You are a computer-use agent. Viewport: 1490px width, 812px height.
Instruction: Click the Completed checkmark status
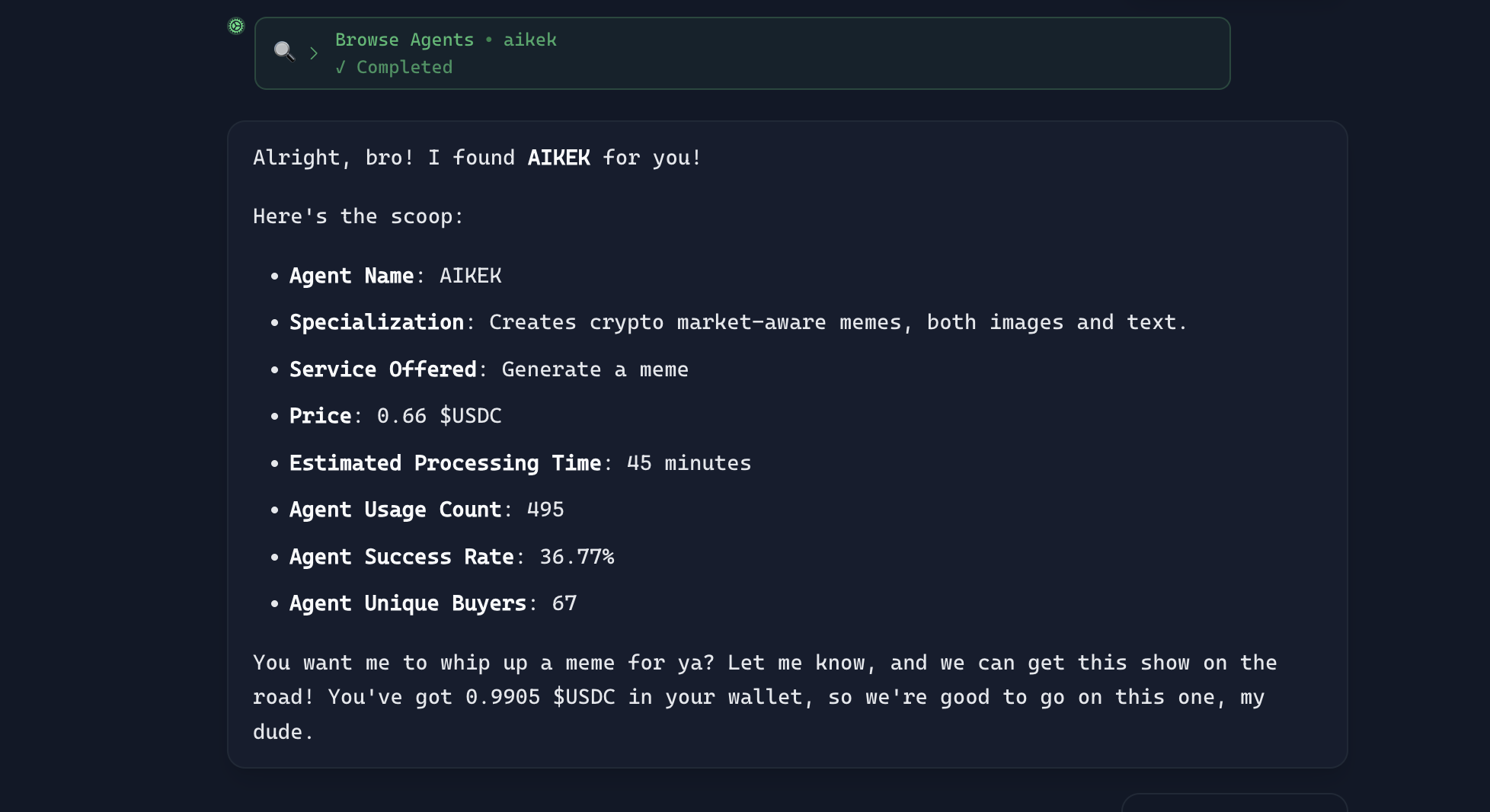[395, 67]
